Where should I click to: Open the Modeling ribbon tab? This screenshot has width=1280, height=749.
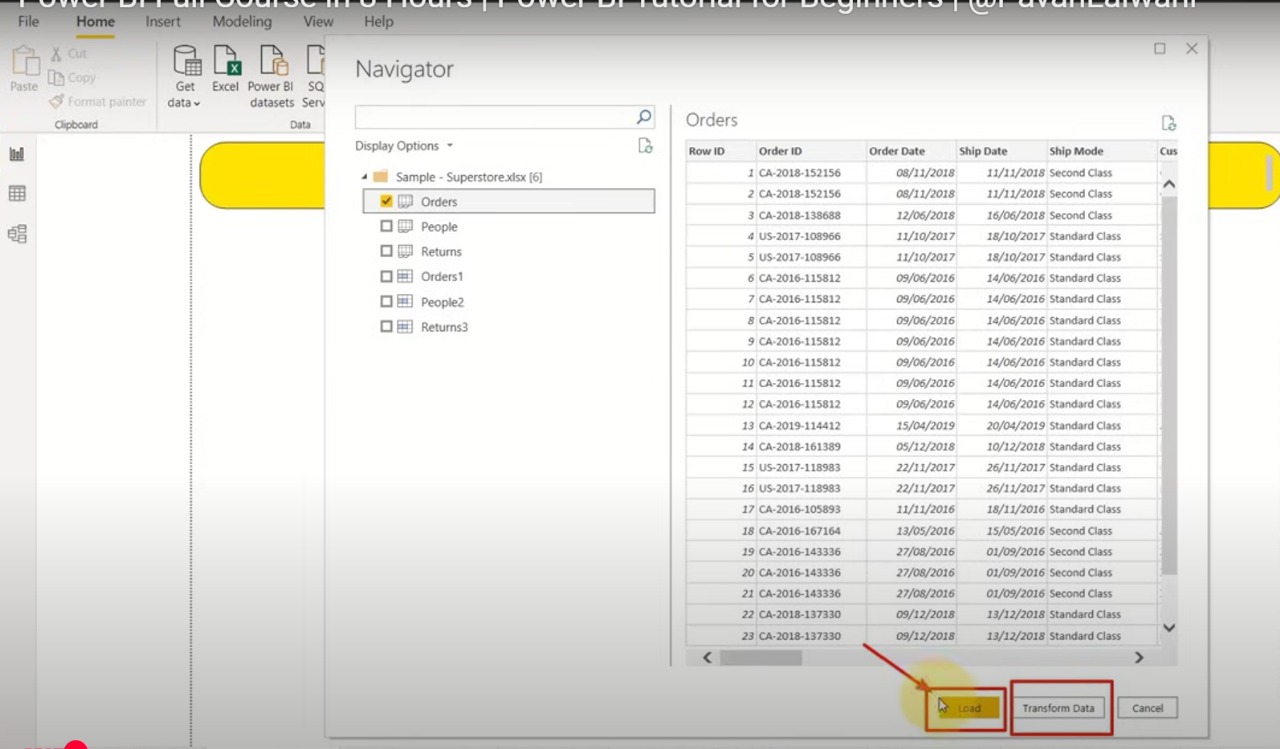pyautogui.click(x=242, y=21)
